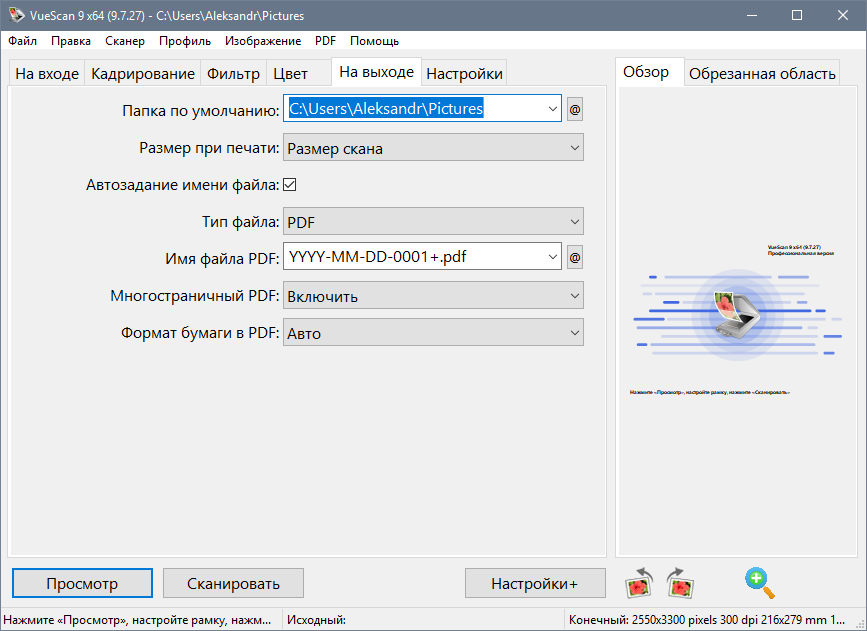The width and height of the screenshot is (867, 631).
Task: Toggle the 'Автозадание имени файла' checkbox
Action: (290, 185)
